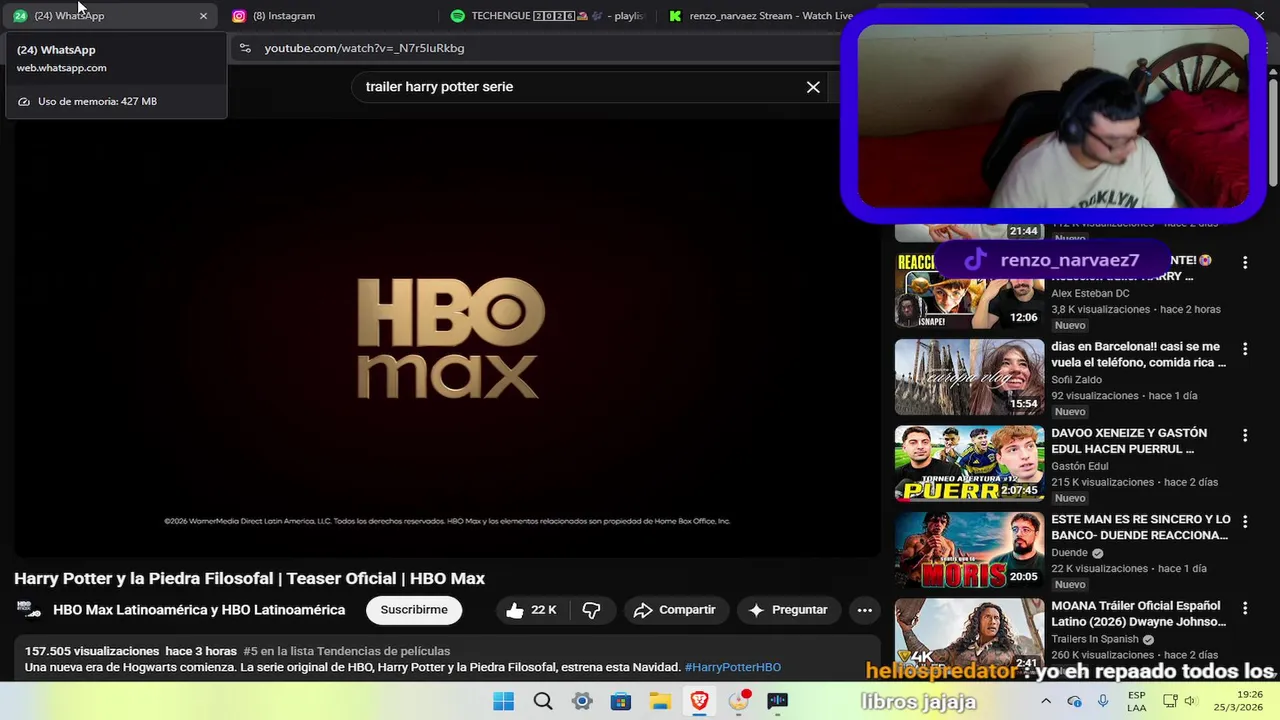This screenshot has width=1280, height=720.
Task: Open options menu for the Sofii Zaldo video
Action: point(1245,349)
